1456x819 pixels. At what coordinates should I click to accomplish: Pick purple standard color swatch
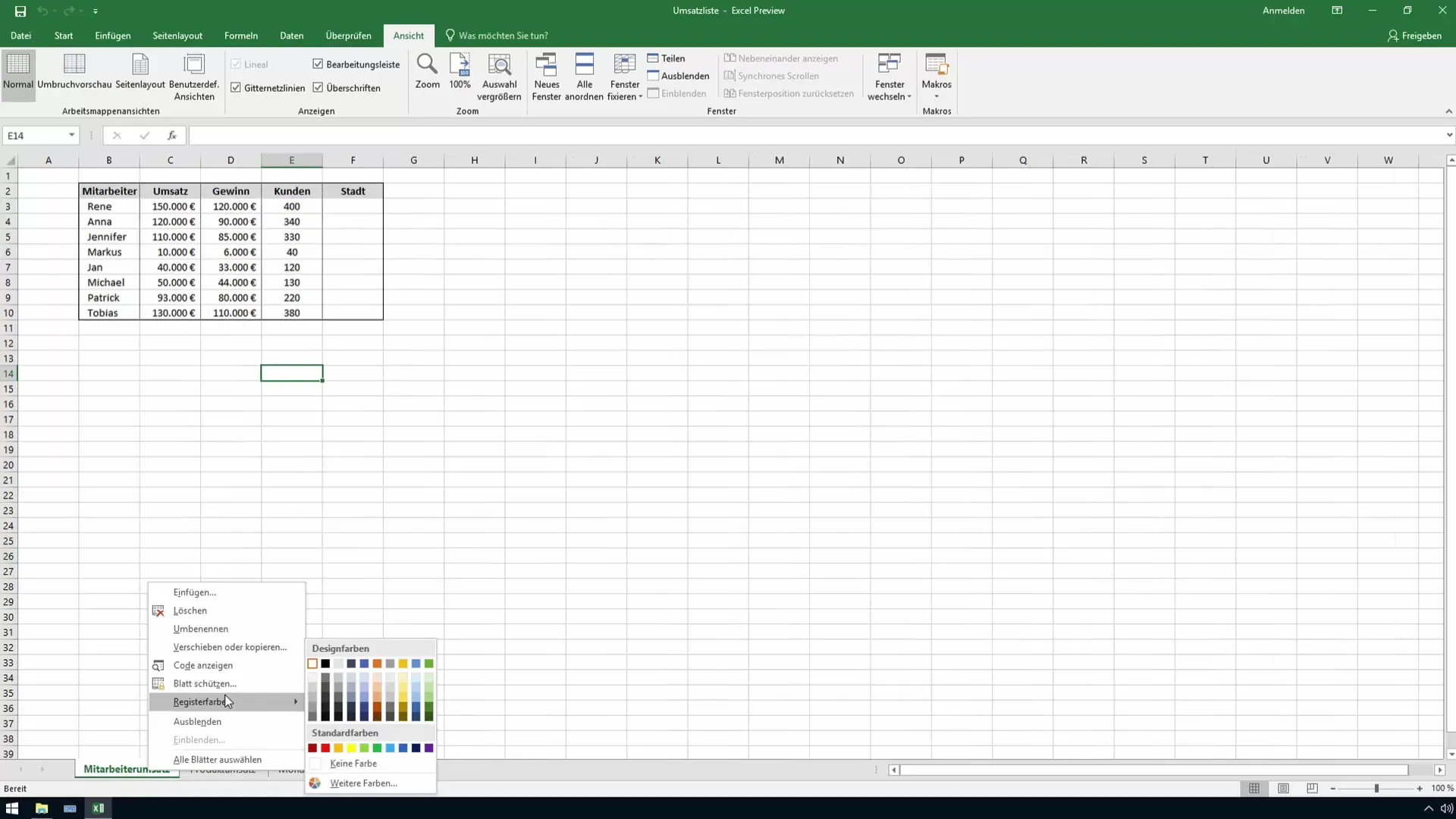[429, 748]
